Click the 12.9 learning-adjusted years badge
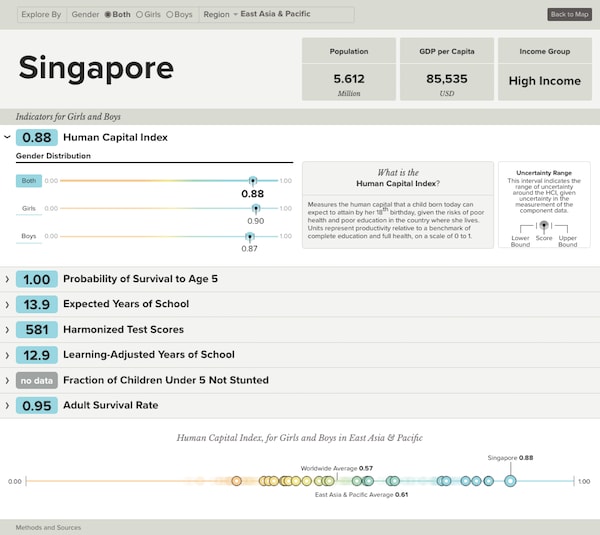The width and height of the screenshot is (600, 535). 37,355
